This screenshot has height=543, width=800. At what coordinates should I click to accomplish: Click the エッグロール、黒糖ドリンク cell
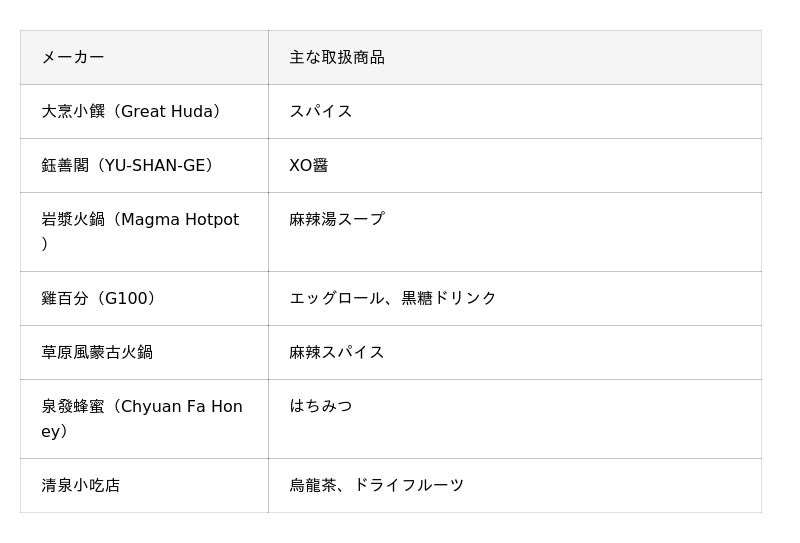click(515, 299)
